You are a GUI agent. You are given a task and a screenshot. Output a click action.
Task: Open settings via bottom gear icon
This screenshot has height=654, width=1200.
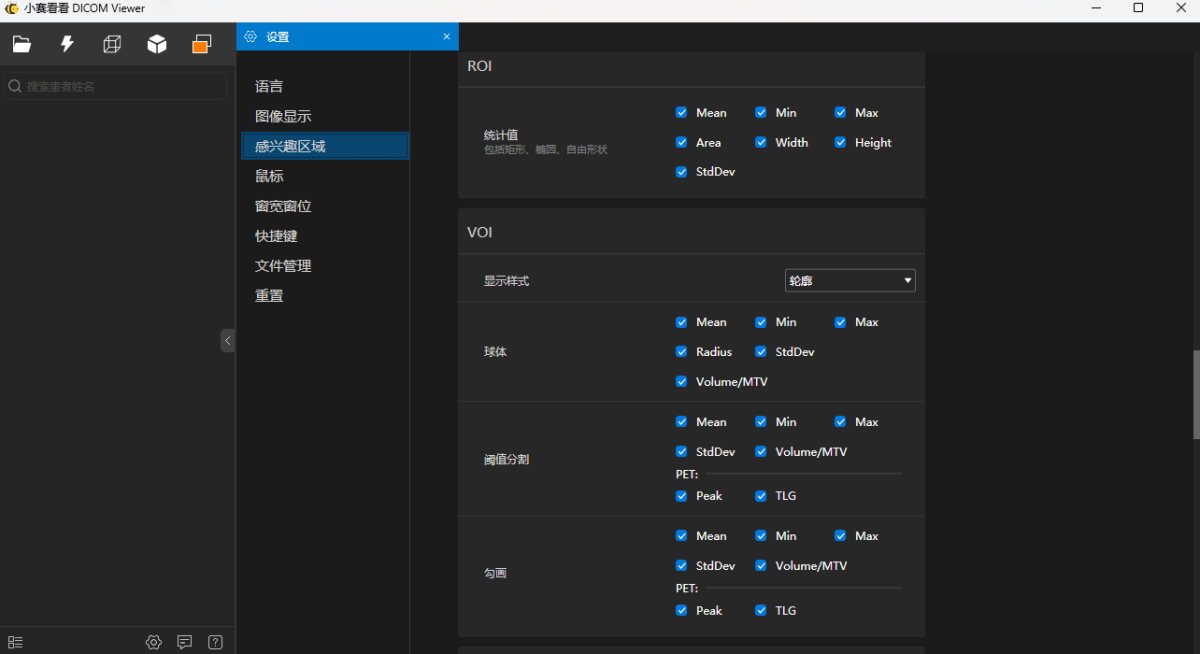(153, 642)
